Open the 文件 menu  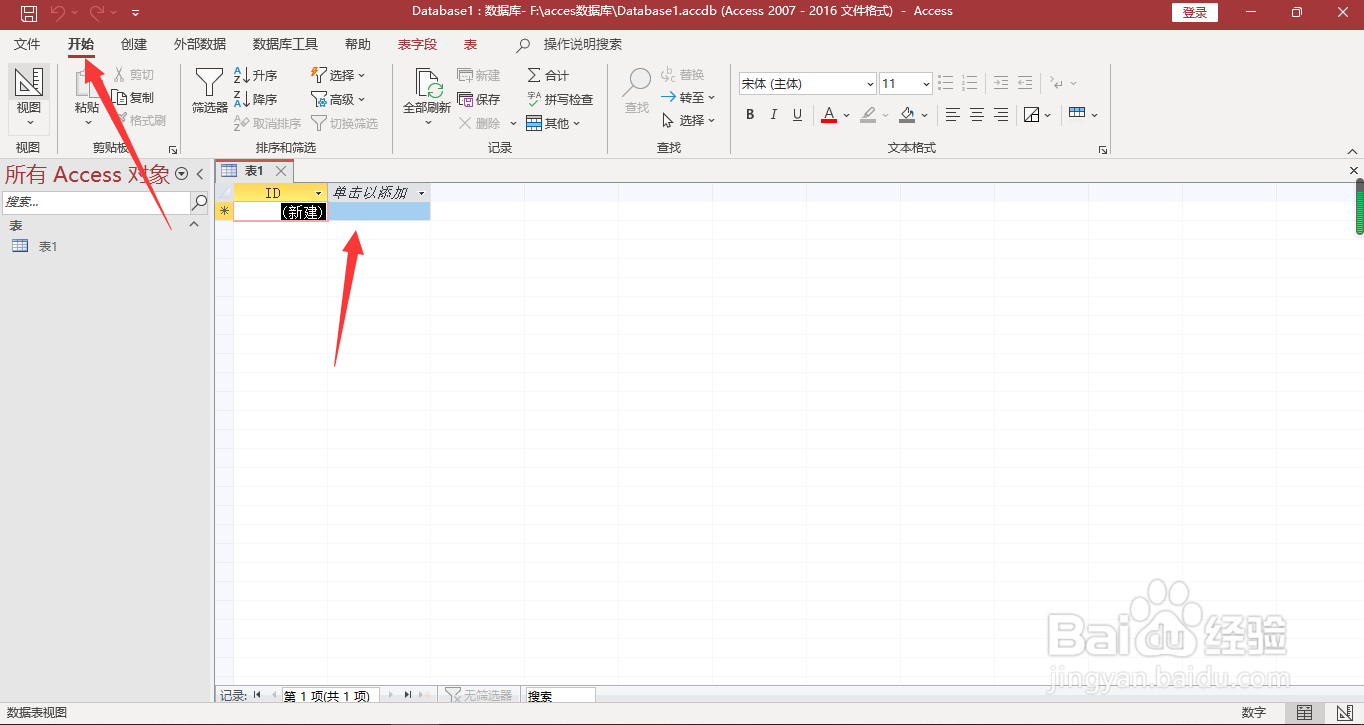[x=27, y=44]
